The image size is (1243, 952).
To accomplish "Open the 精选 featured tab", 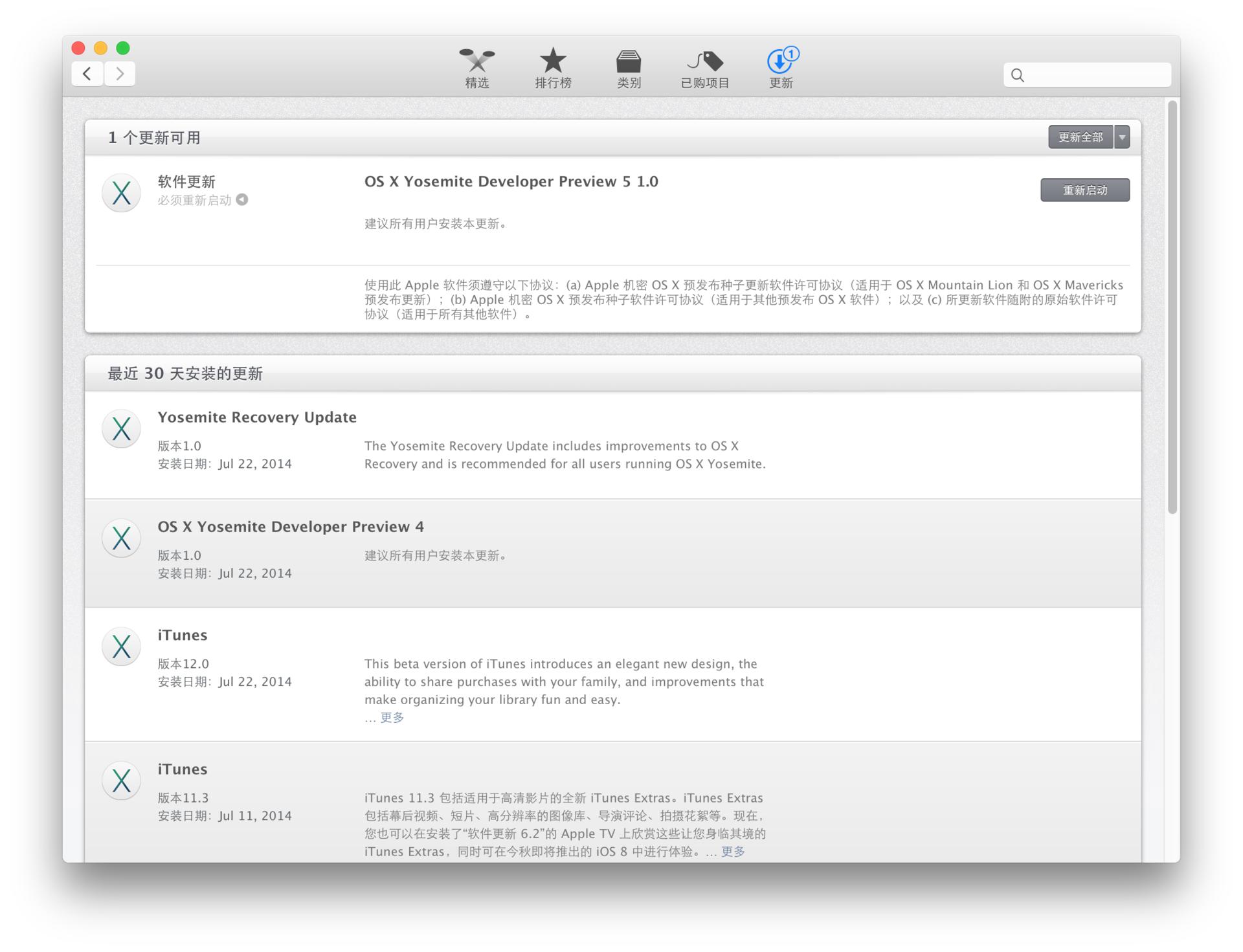I will click(477, 68).
